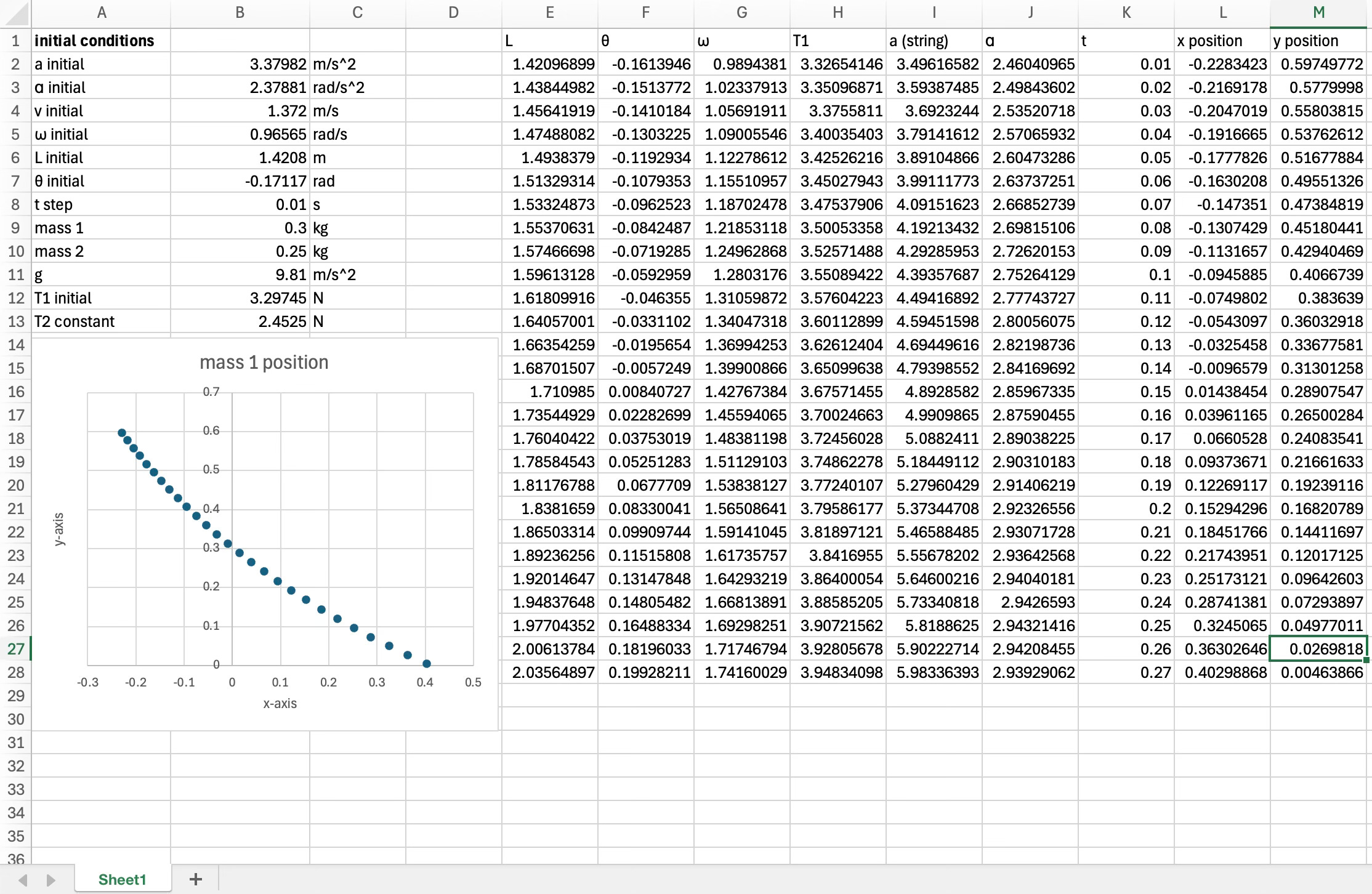Click the 'a (string)' heading cell
Viewport: 1372px width, 894px height.
(x=934, y=41)
